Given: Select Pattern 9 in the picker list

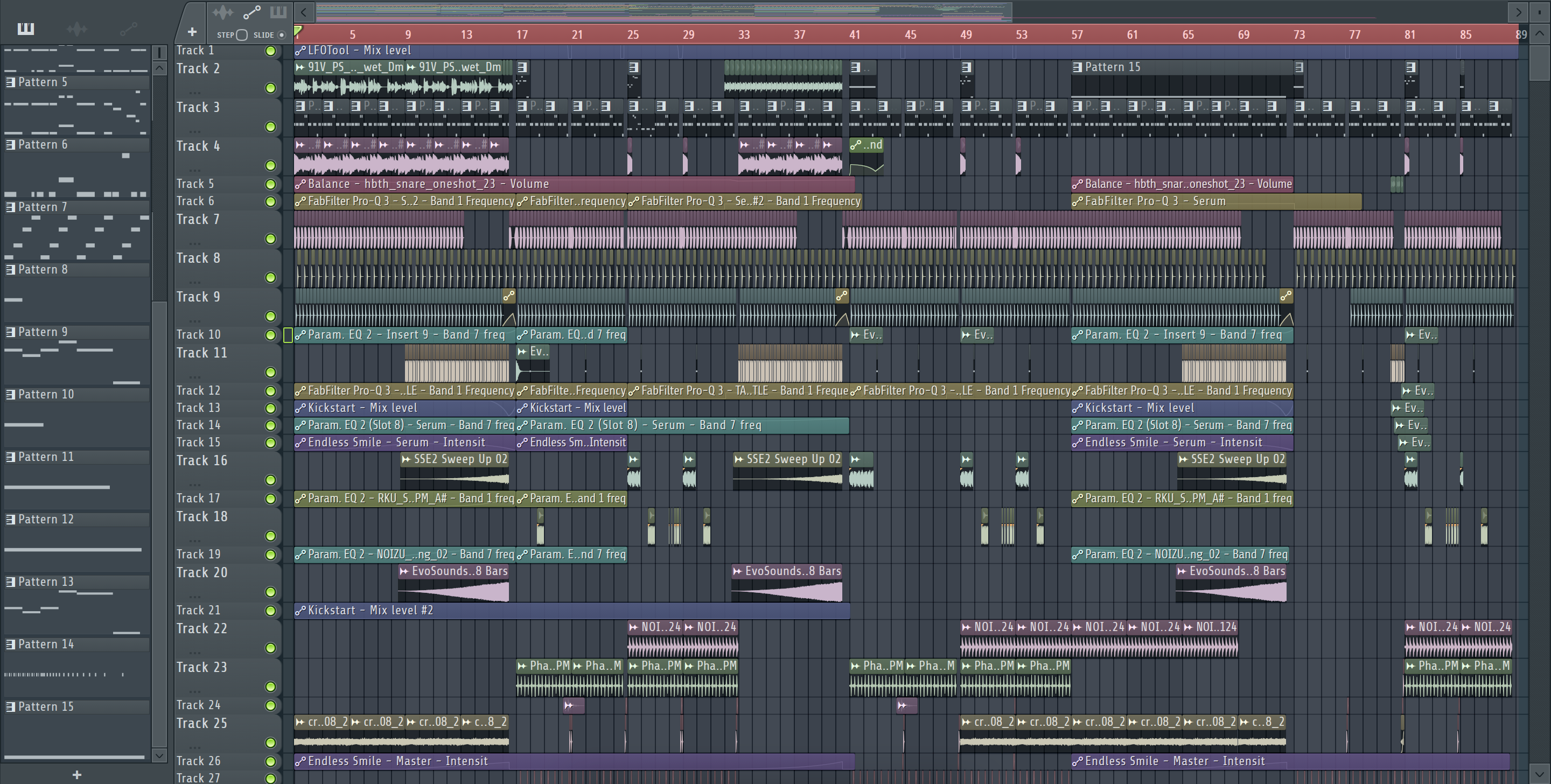Looking at the screenshot, I should [x=76, y=332].
